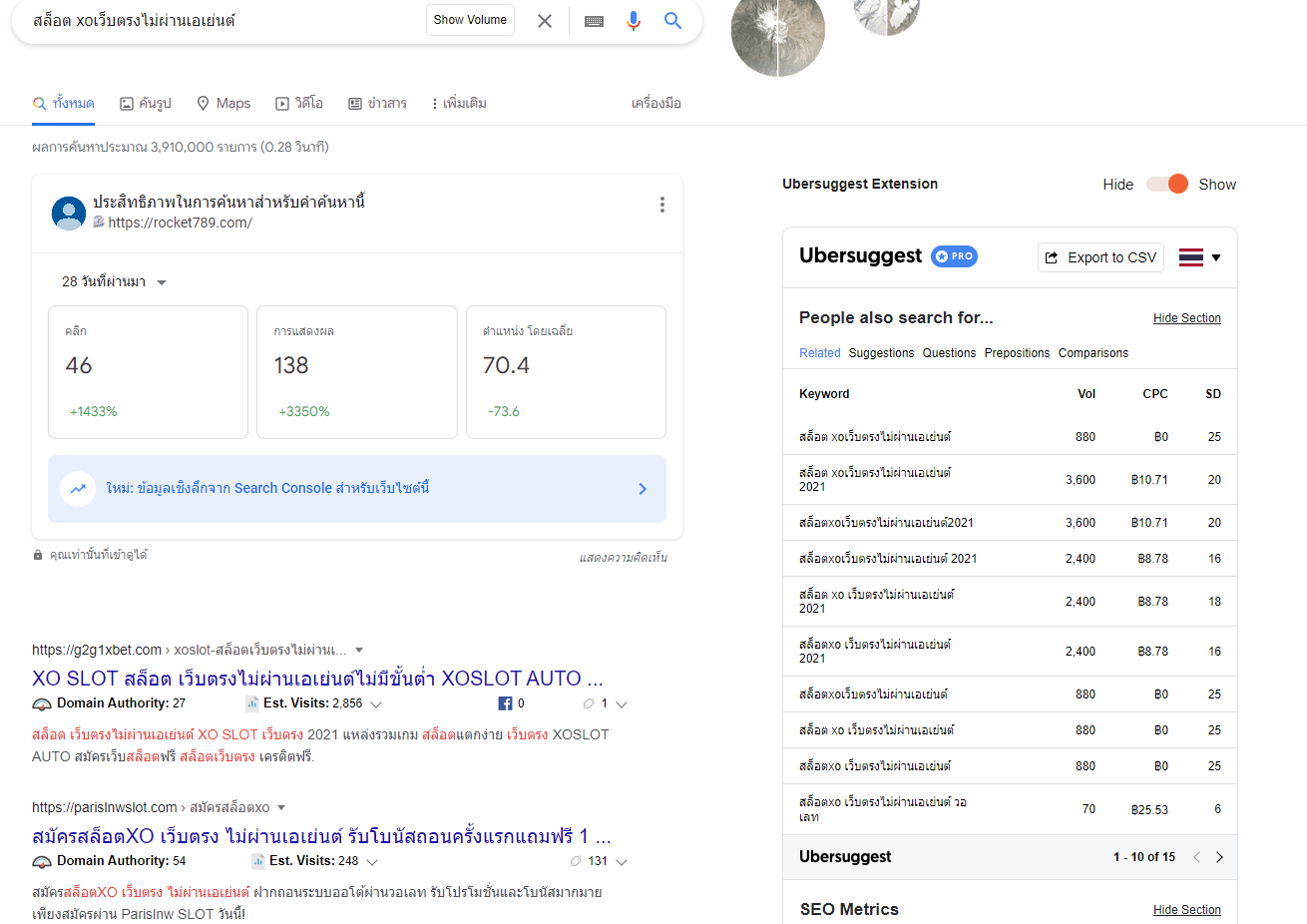The image size is (1307, 924).
Task: Click the SD column header
Action: [x=1213, y=394]
